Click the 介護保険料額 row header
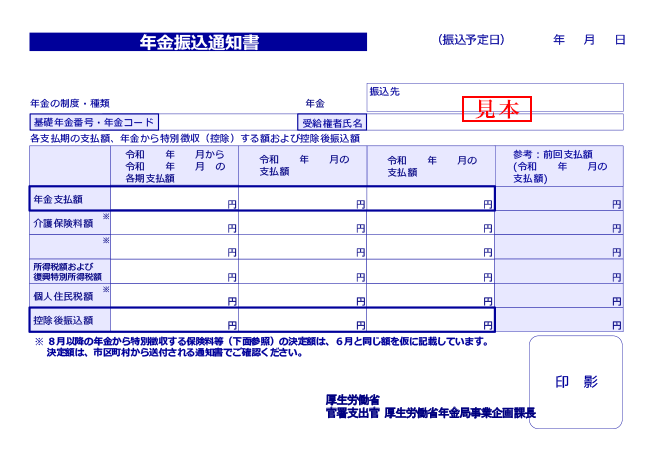The height and width of the screenshot is (460, 650). pos(70,223)
